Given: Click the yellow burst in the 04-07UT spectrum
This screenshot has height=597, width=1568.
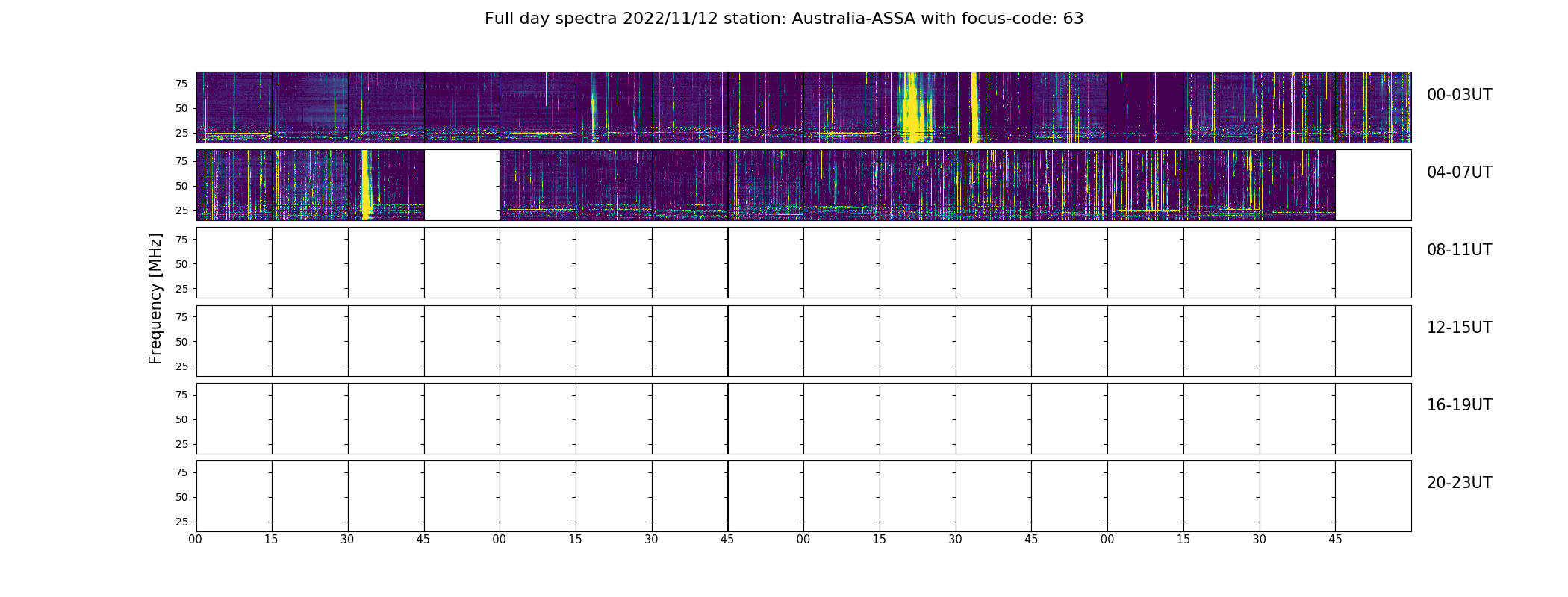Looking at the screenshot, I should 366,185.
